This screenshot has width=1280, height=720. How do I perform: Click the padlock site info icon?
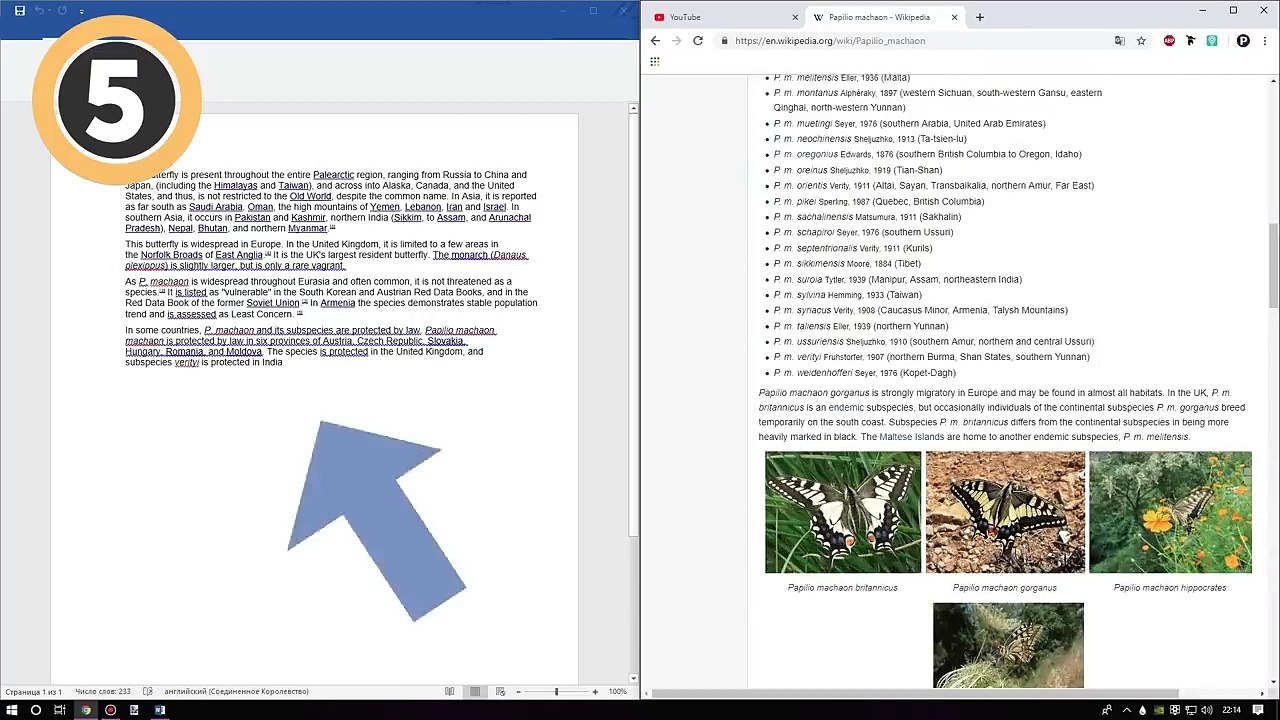pos(723,41)
